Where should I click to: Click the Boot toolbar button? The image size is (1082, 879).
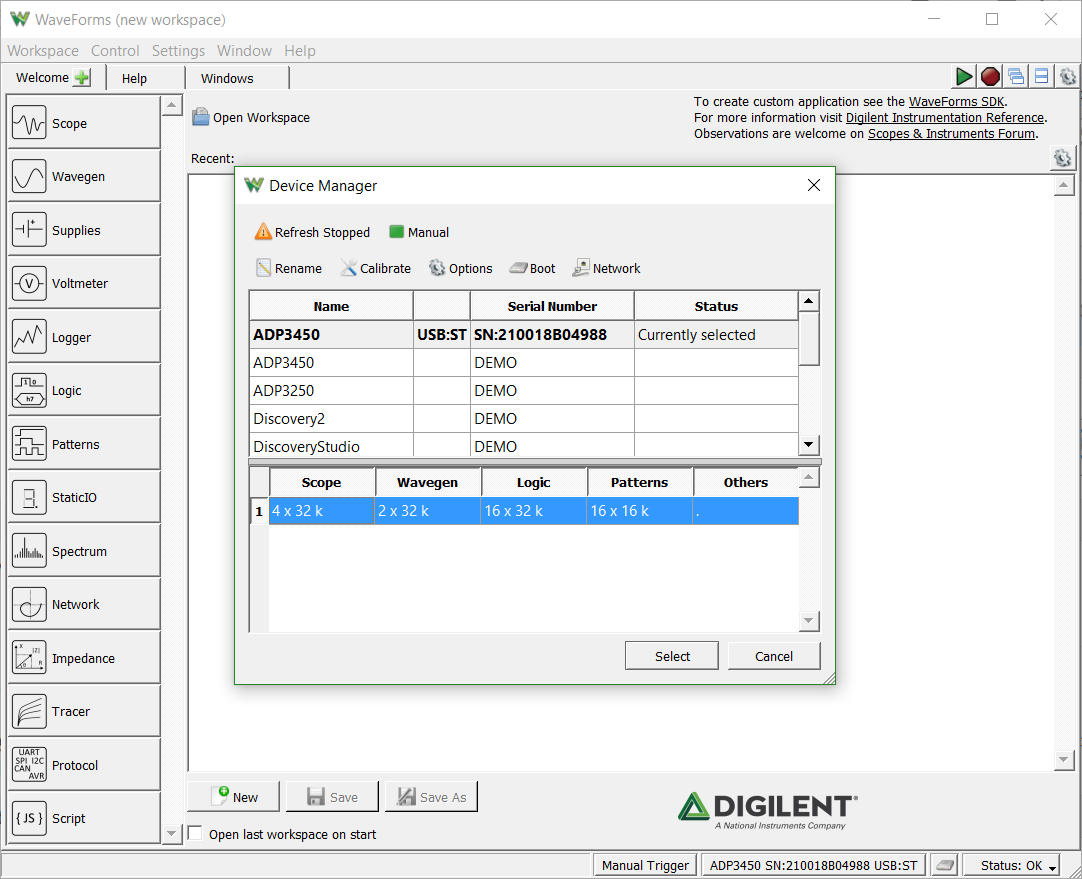pos(533,268)
